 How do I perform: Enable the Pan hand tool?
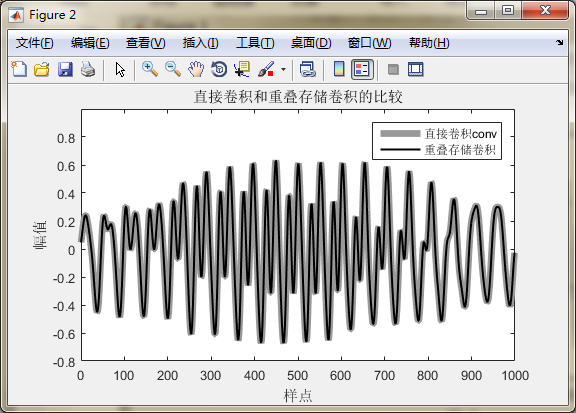tap(196, 69)
